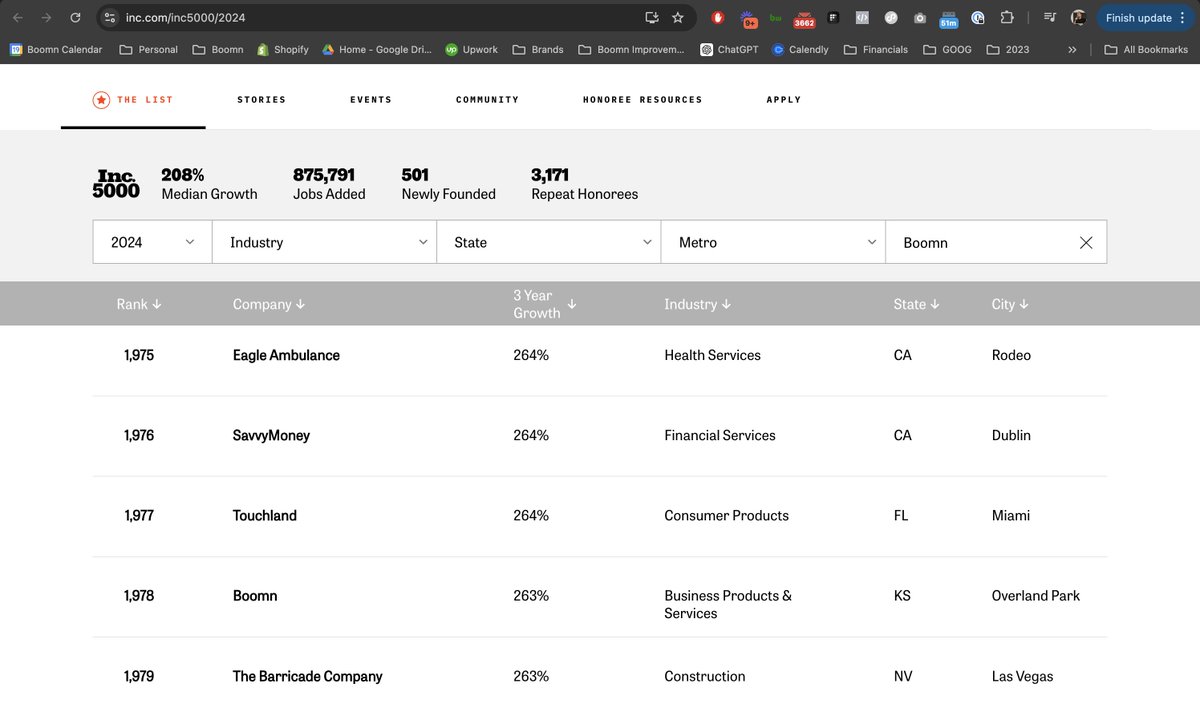Open Touchland company link
The width and height of the screenshot is (1200, 716).
tap(264, 515)
